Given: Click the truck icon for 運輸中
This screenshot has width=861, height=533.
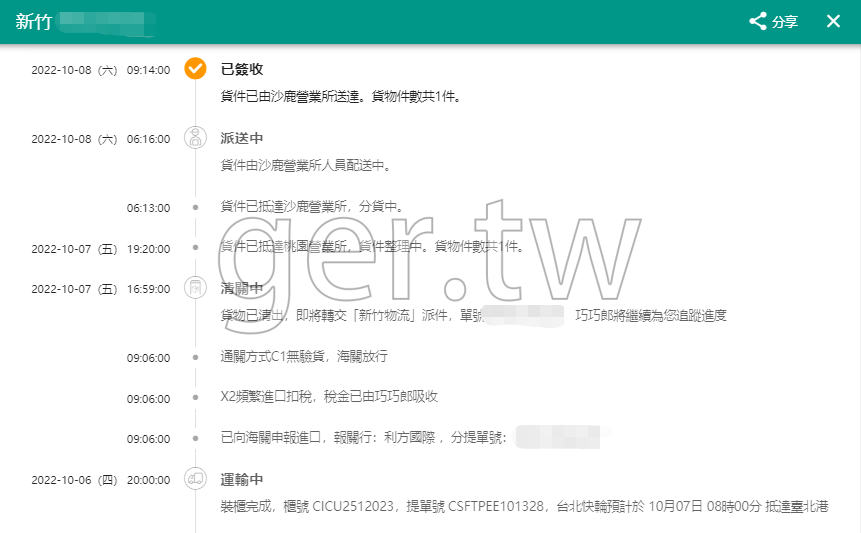Looking at the screenshot, I should [195, 479].
